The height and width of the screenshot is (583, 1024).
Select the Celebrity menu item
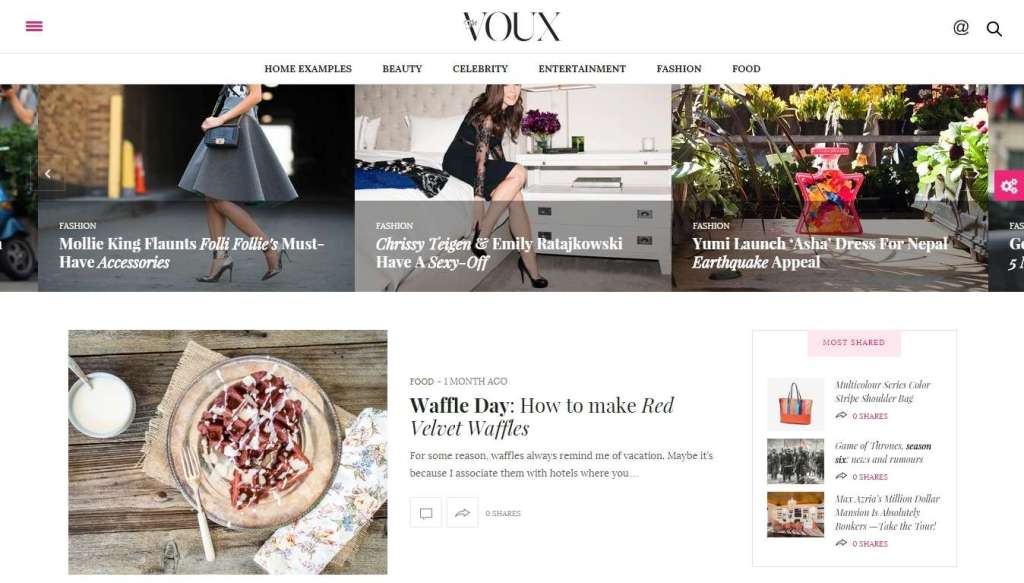click(480, 69)
